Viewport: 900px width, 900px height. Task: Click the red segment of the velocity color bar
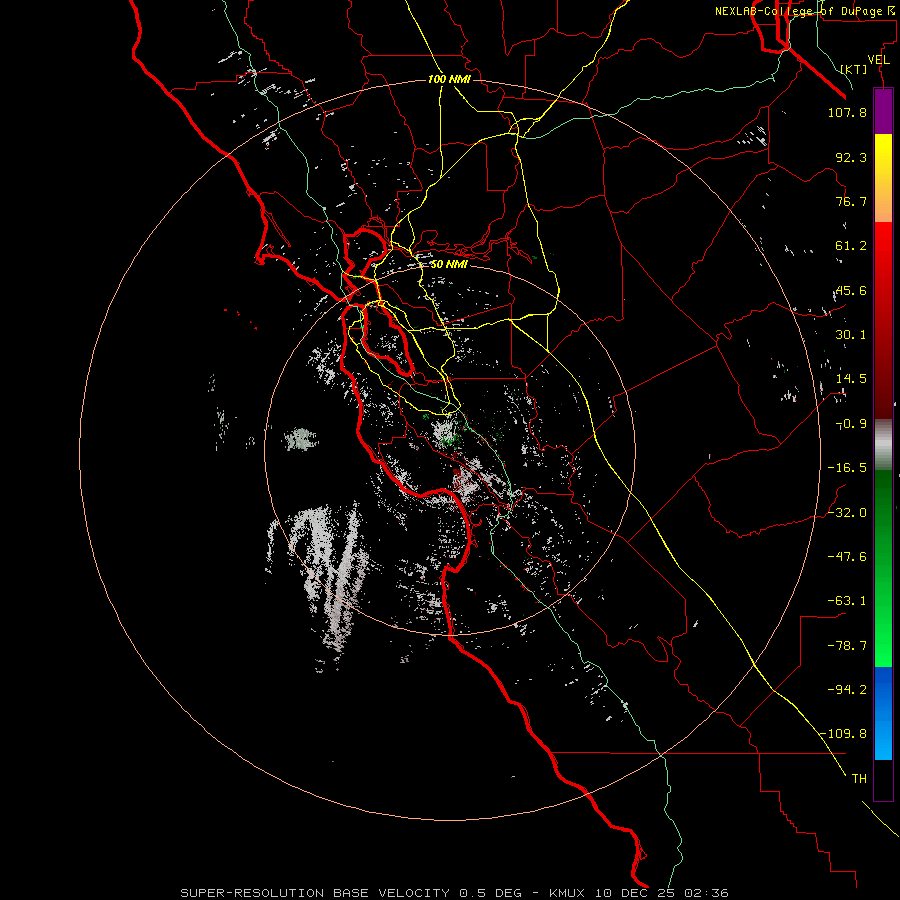pyautogui.click(x=883, y=320)
